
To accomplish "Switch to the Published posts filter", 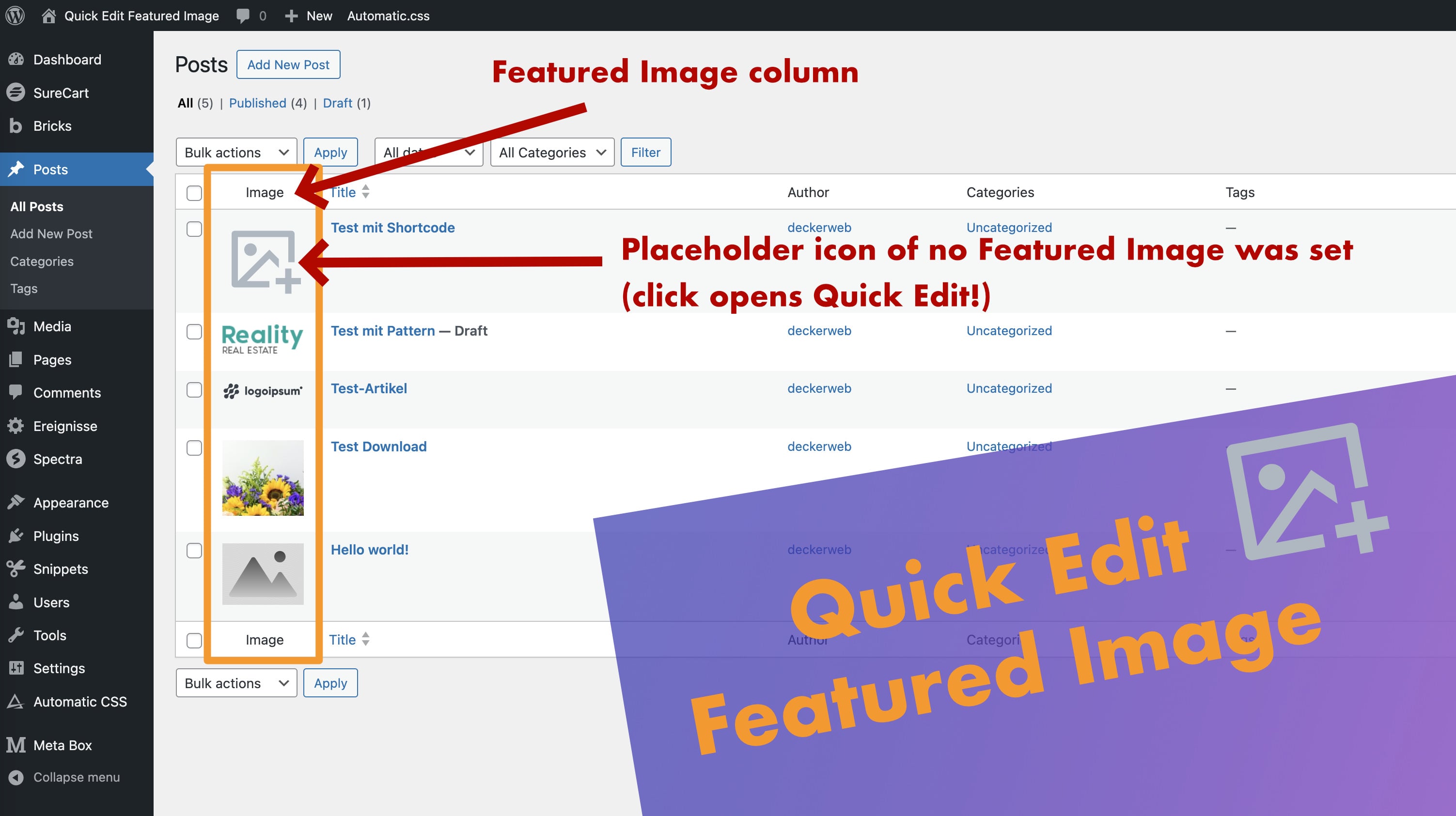I will pos(257,103).
